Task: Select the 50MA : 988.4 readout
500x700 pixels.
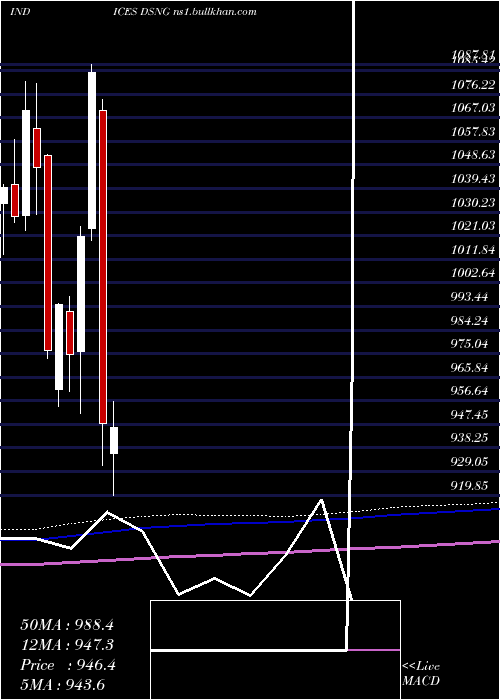Action: coord(67,625)
